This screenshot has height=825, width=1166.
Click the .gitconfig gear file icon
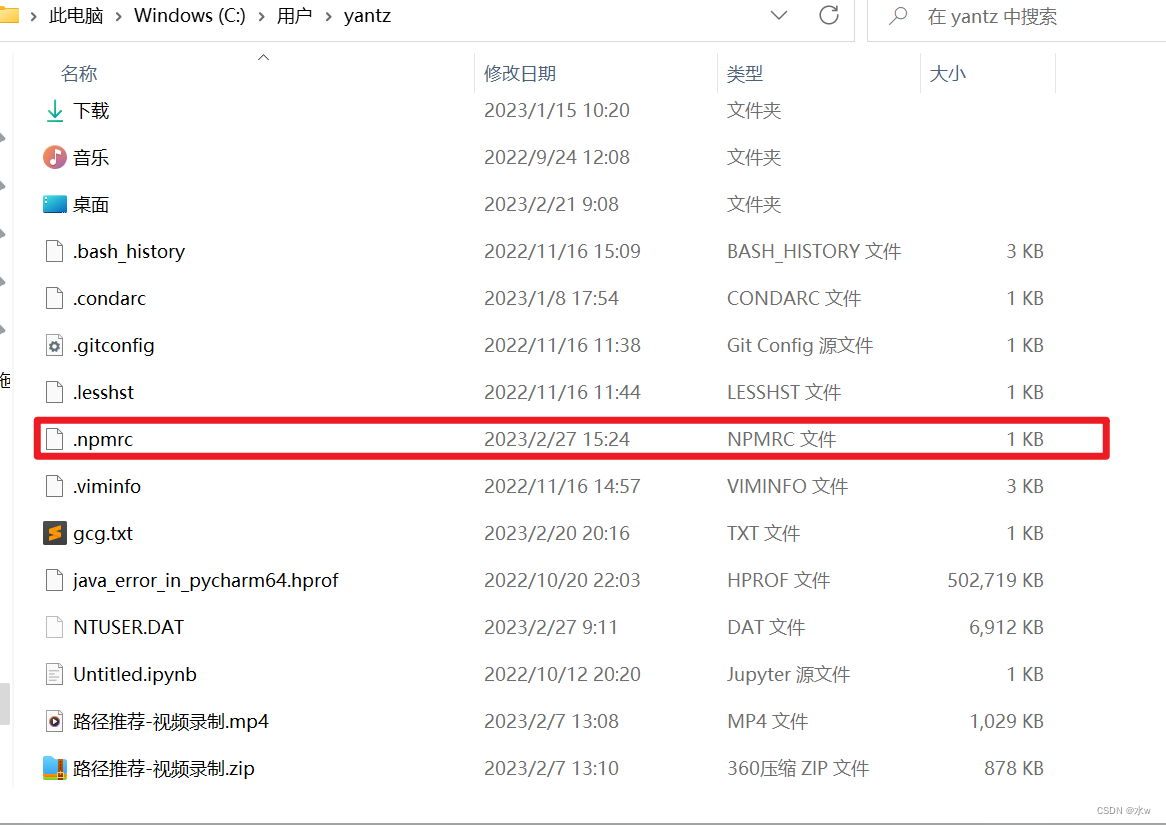tap(54, 345)
